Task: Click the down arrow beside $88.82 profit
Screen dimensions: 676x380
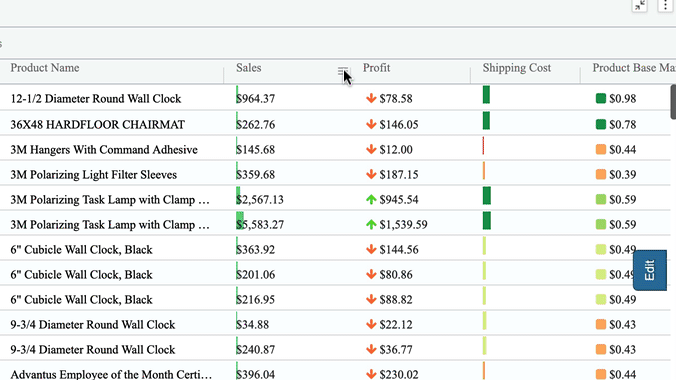Action: 371,299
